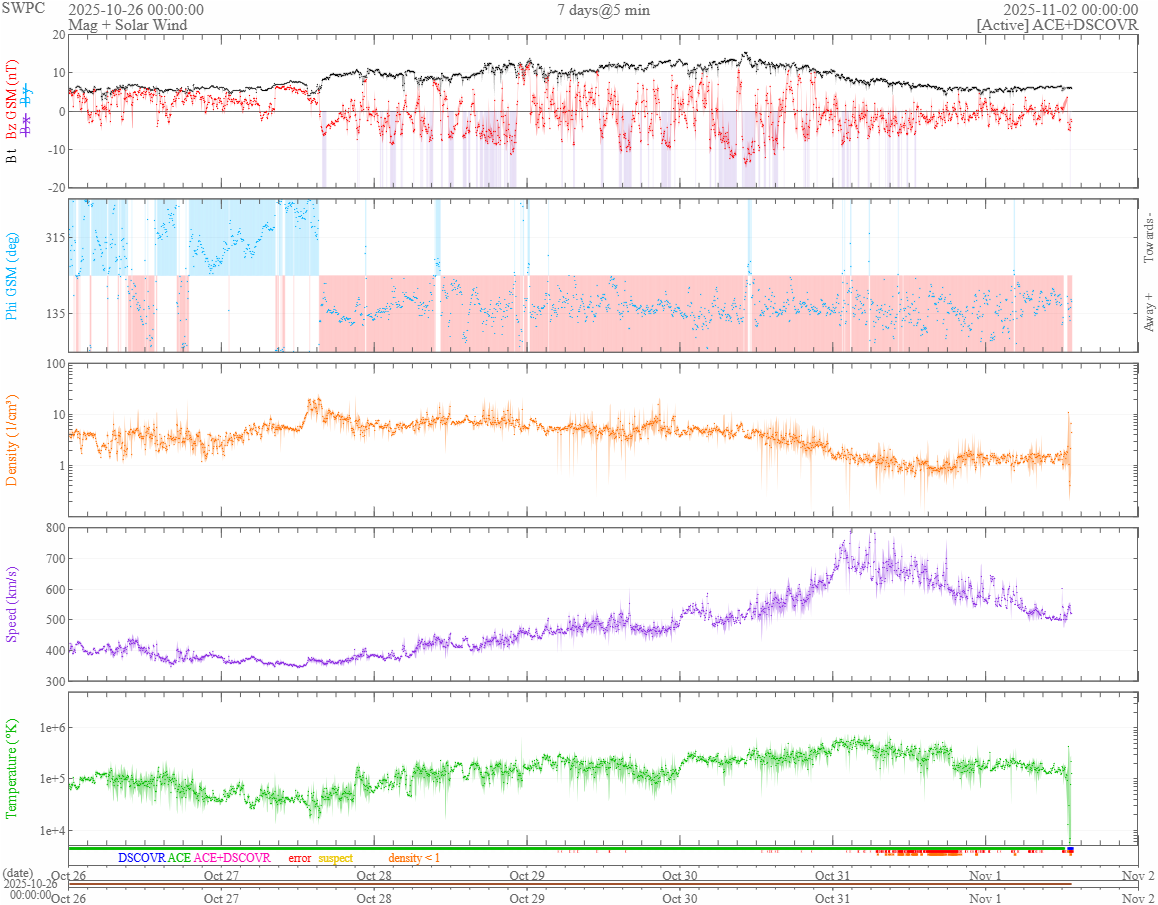Click the start timestamp 2025-10-26 00:00:00 at top
This screenshot has width=1158, height=905.
(x=135, y=10)
